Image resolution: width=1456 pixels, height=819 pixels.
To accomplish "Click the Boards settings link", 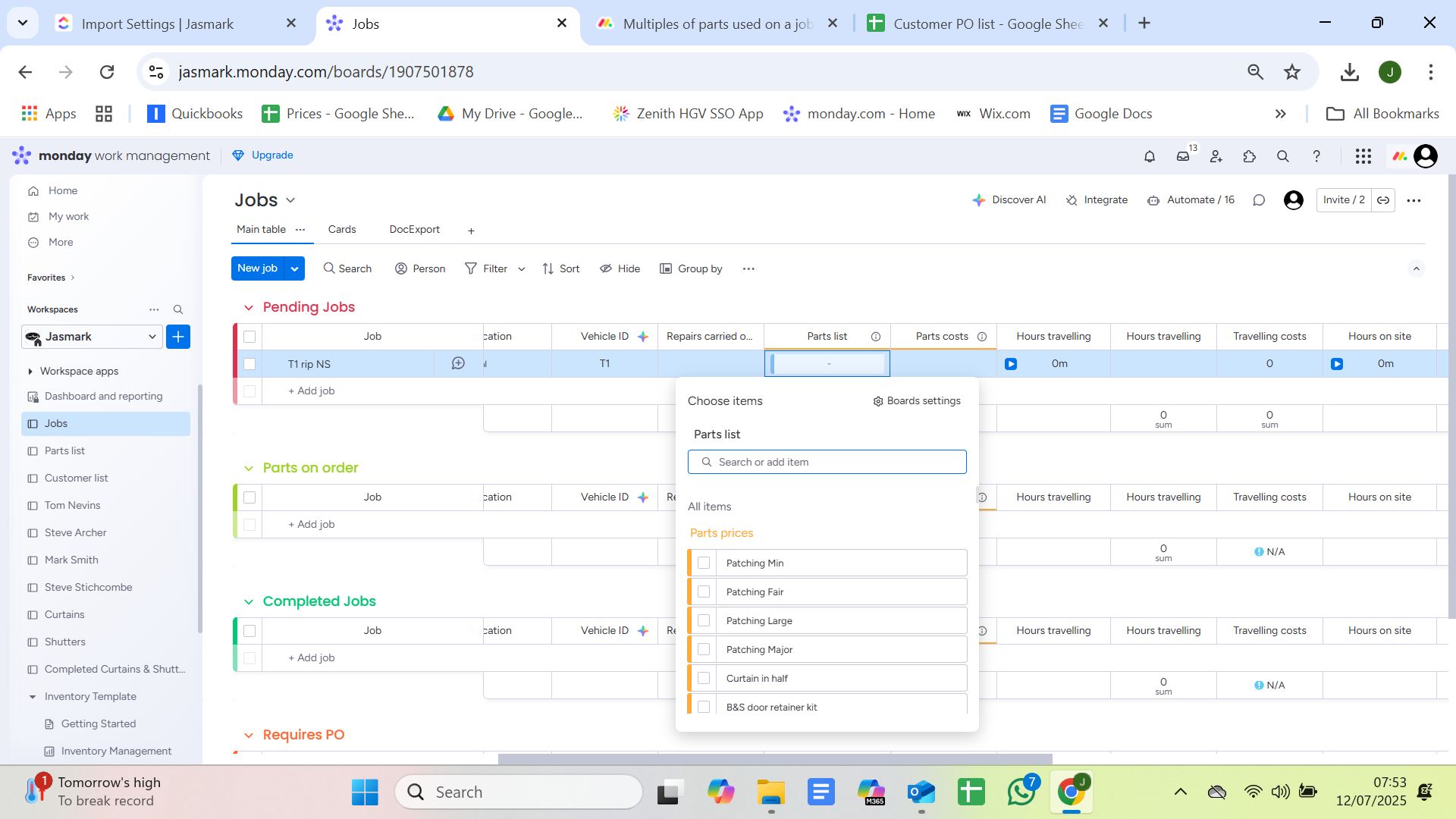I will [x=916, y=401].
